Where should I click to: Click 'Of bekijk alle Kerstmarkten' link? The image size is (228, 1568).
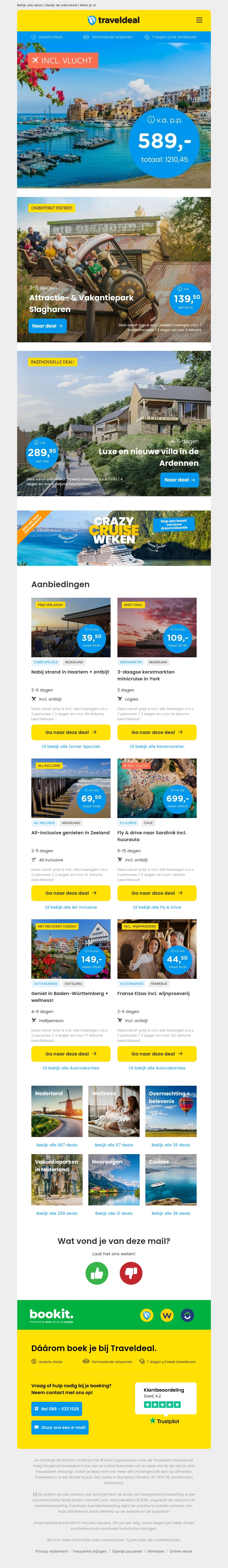[x=157, y=746]
